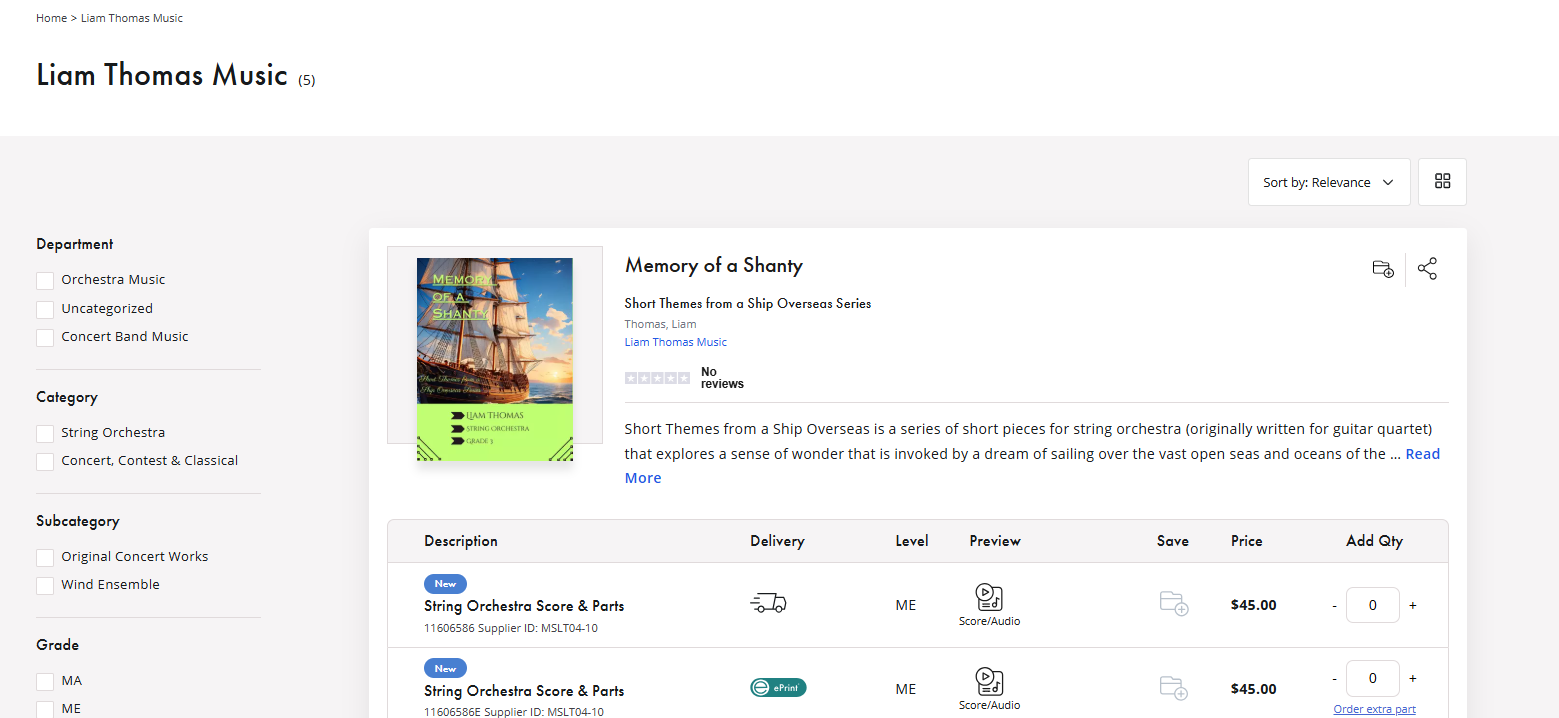The image size is (1559, 718).
Task: Enable the String Orchestra category filter
Action: pos(45,434)
